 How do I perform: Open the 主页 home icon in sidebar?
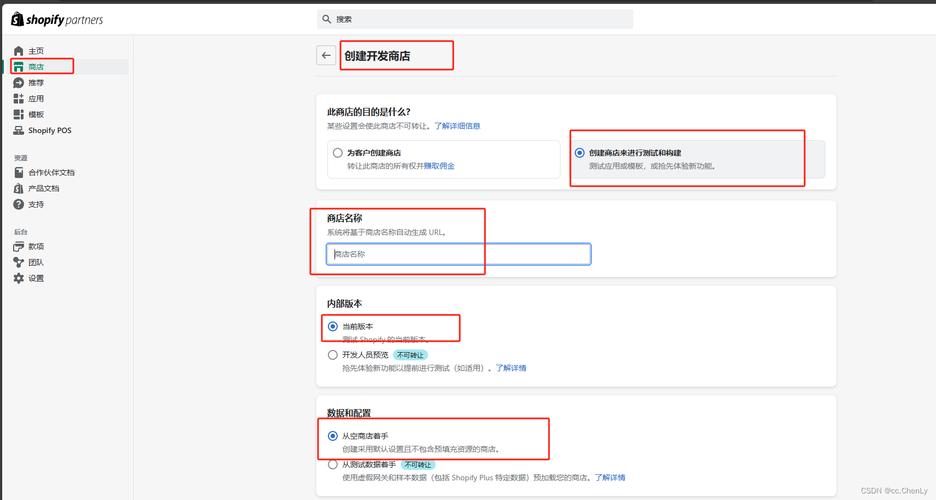tap(18, 51)
